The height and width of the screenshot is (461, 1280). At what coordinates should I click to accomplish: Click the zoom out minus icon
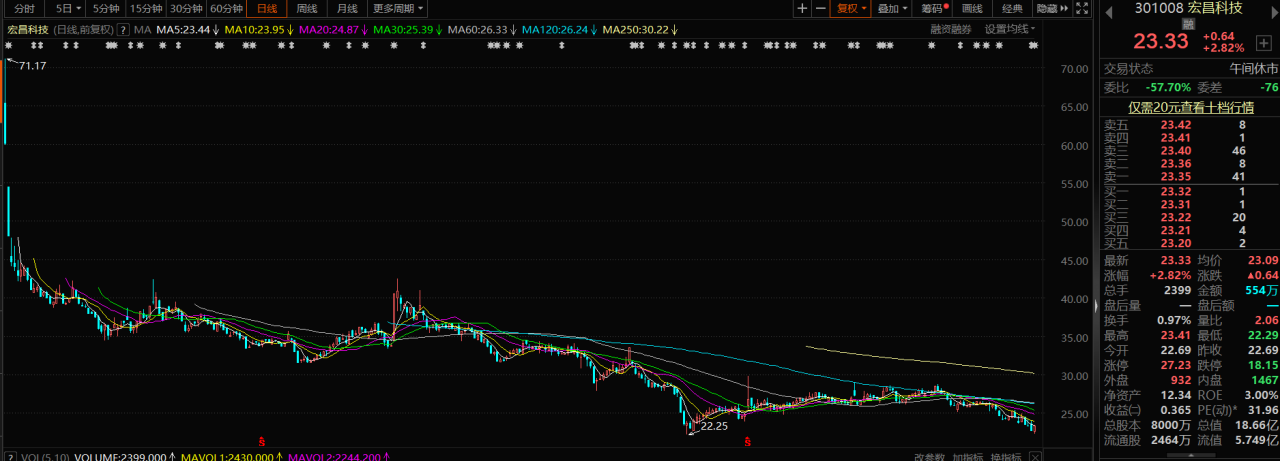click(x=820, y=9)
